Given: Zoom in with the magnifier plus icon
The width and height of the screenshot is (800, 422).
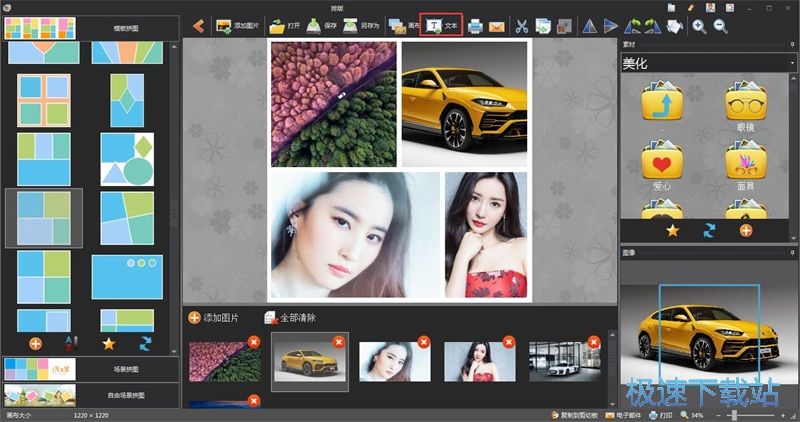Looking at the screenshot, I should tap(699, 26).
